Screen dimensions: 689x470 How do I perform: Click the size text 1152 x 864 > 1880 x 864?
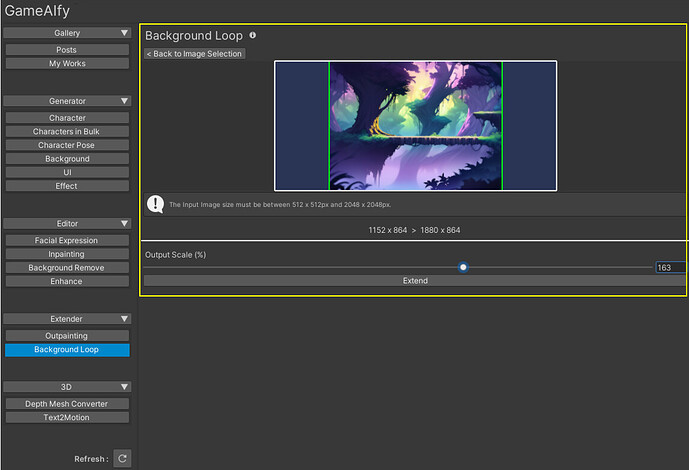pyautogui.click(x=414, y=230)
